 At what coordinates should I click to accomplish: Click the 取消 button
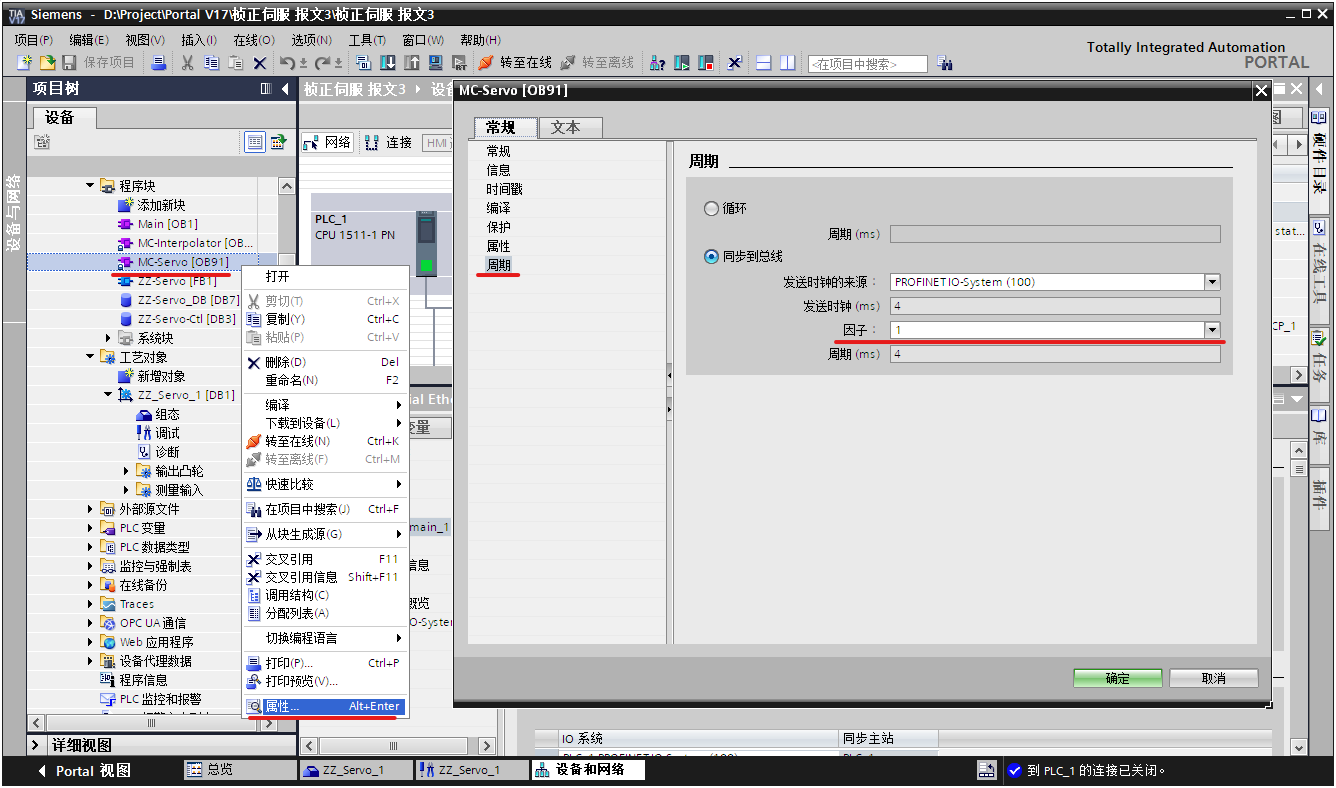point(1213,678)
